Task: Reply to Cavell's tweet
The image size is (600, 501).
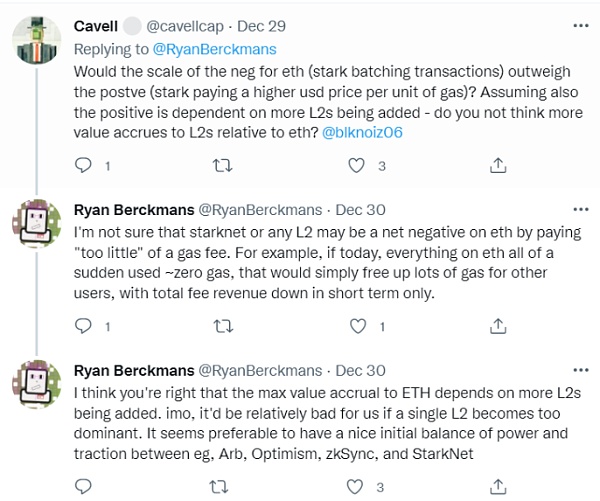Action: point(84,164)
